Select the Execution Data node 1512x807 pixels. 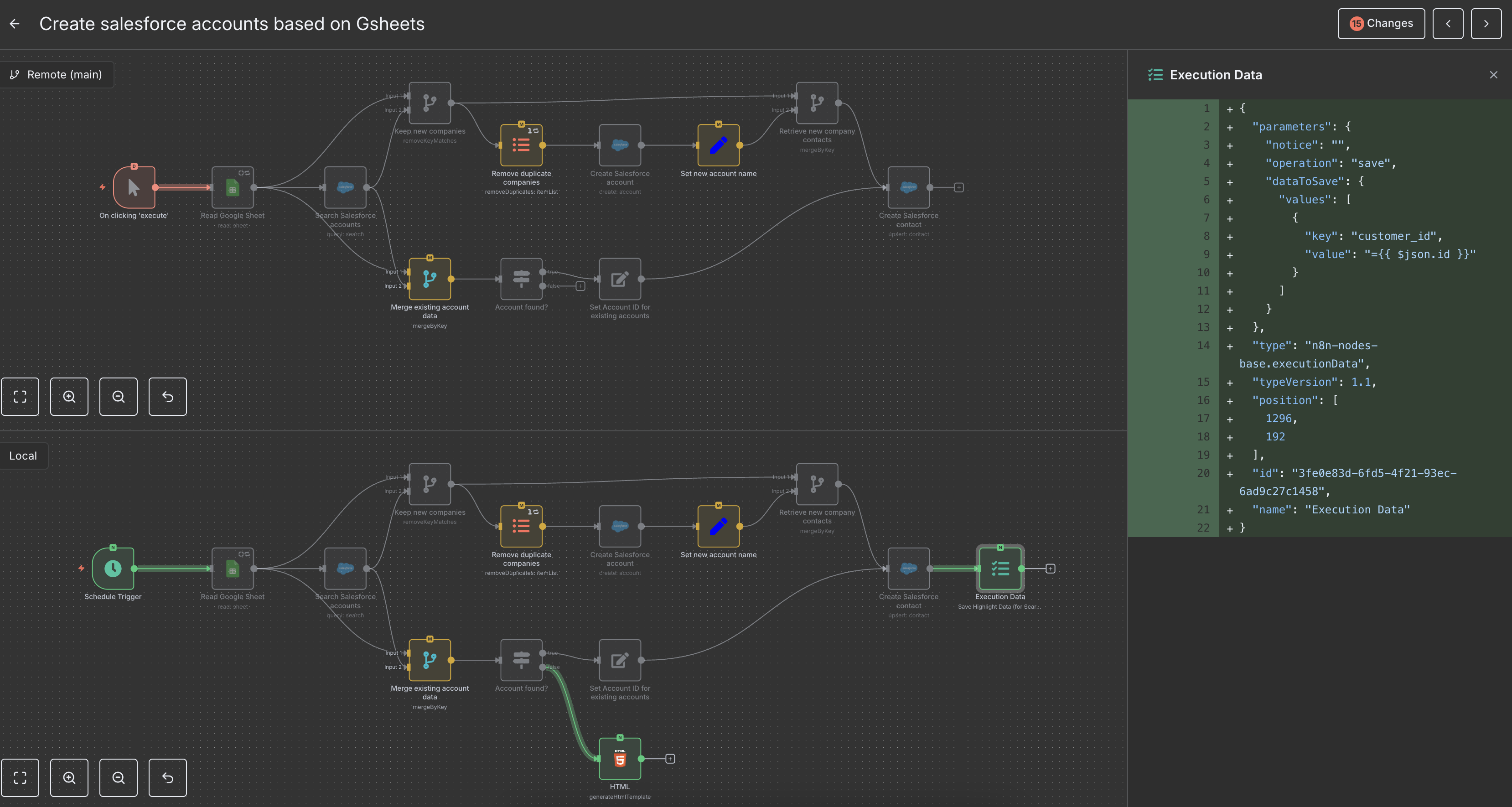pyautogui.click(x=999, y=568)
